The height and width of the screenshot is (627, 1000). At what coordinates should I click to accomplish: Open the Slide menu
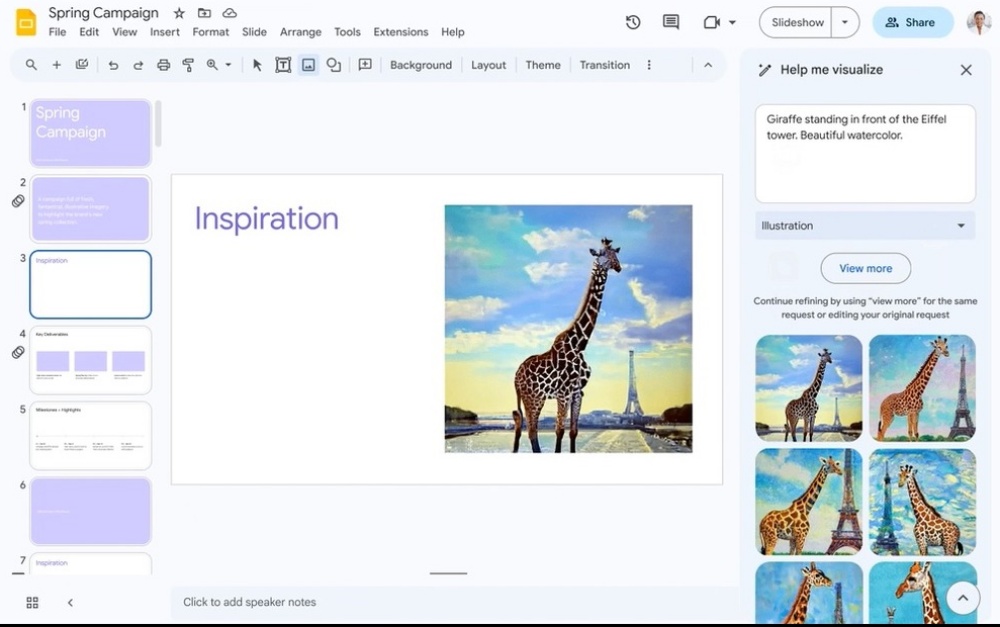(254, 31)
